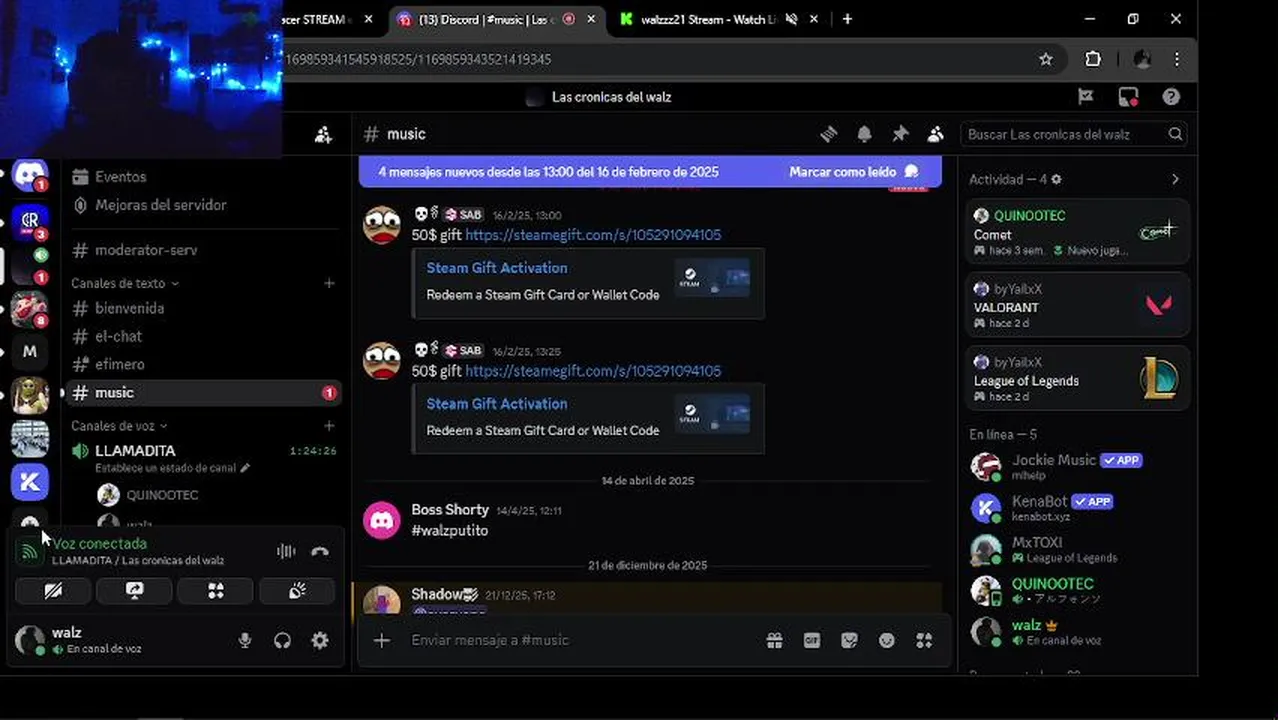Open emoji picker in message bar
This screenshot has height=720, width=1278.
click(886, 640)
